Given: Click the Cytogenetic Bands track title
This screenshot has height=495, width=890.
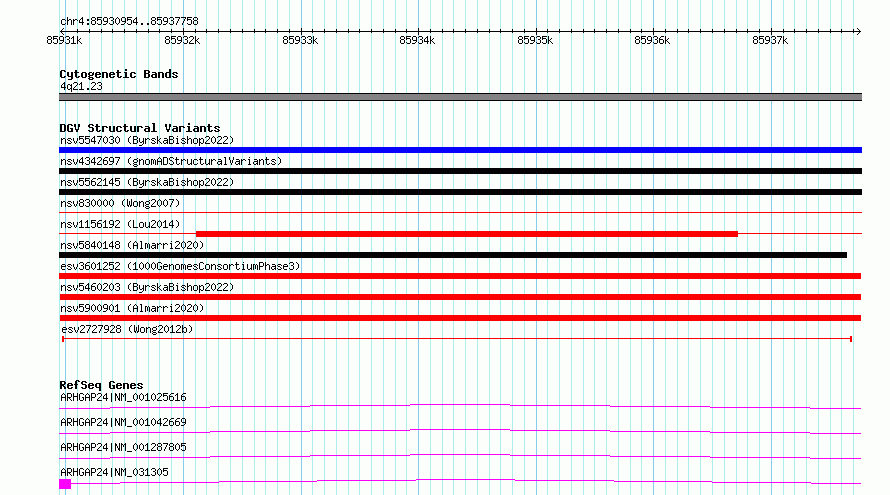Looking at the screenshot, I should pyautogui.click(x=119, y=74).
